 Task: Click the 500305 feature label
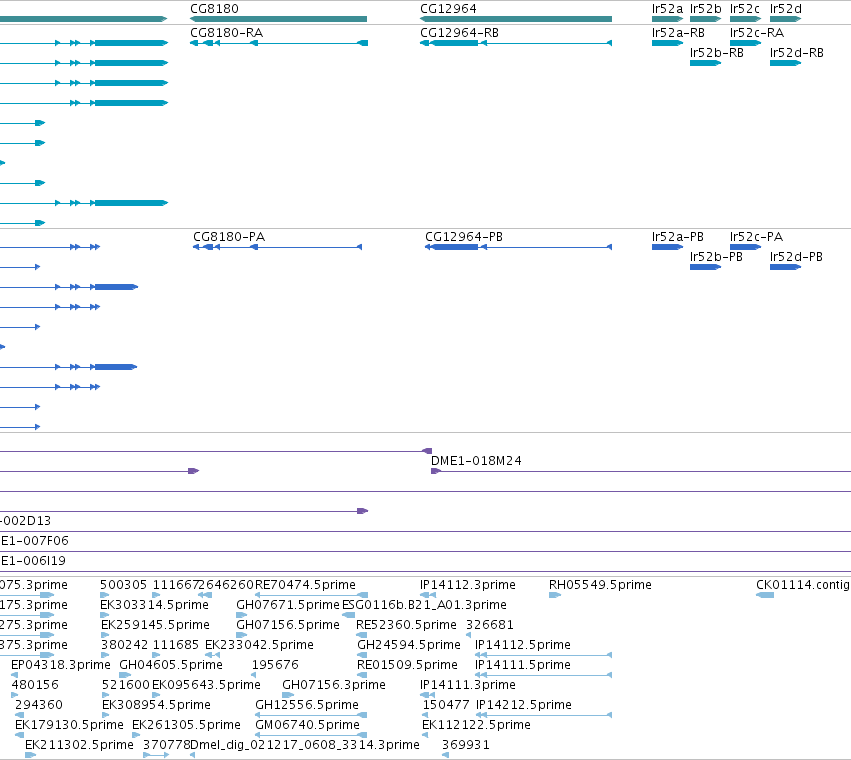[x=123, y=585]
